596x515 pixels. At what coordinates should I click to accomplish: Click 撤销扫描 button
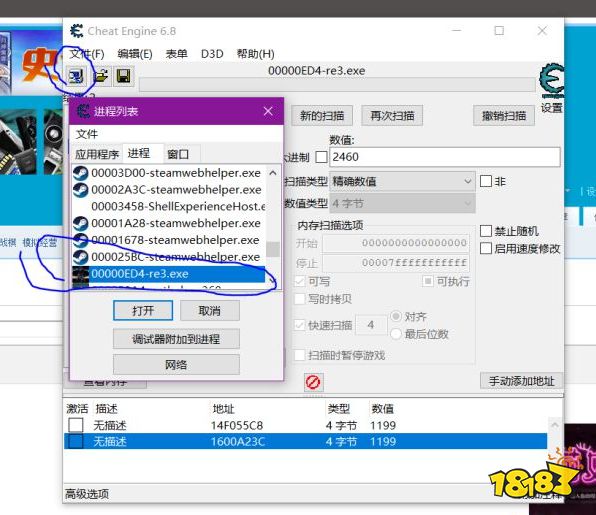[x=504, y=116]
